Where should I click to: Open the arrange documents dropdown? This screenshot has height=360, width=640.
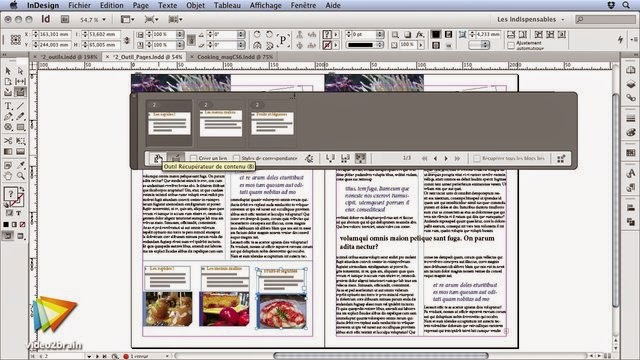tap(176, 19)
